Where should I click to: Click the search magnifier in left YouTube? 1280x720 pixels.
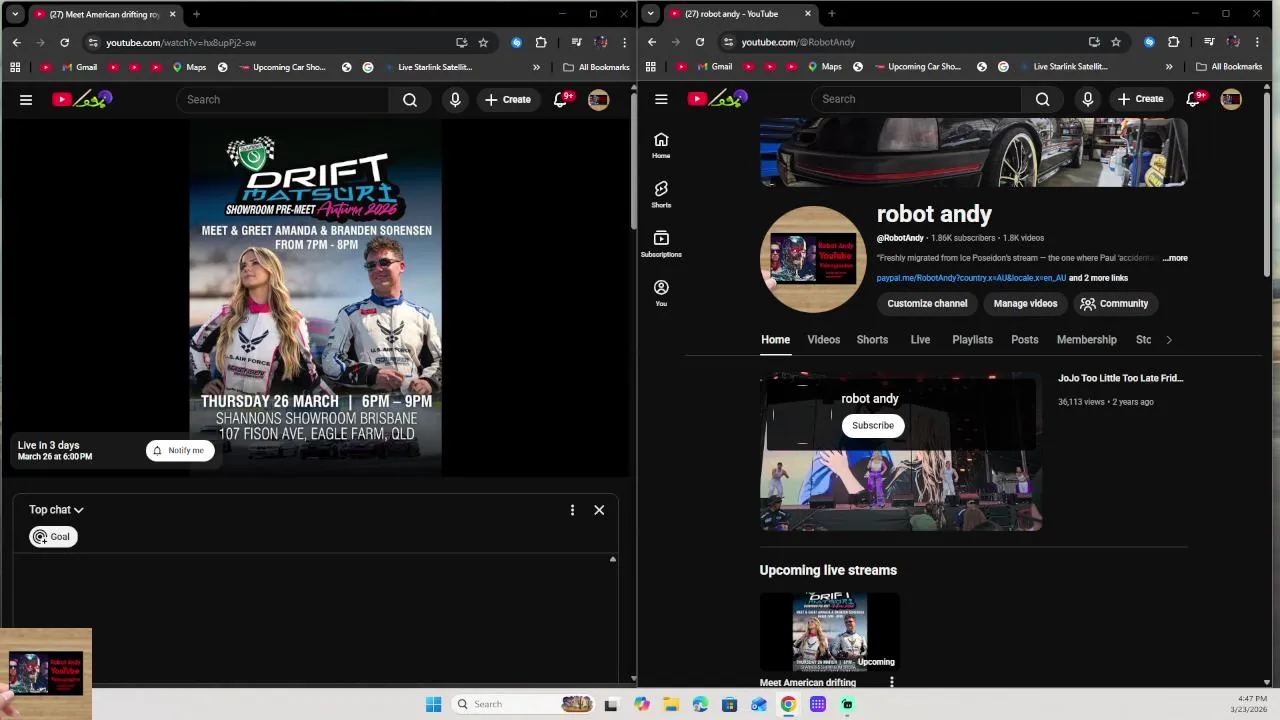click(x=410, y=99)
